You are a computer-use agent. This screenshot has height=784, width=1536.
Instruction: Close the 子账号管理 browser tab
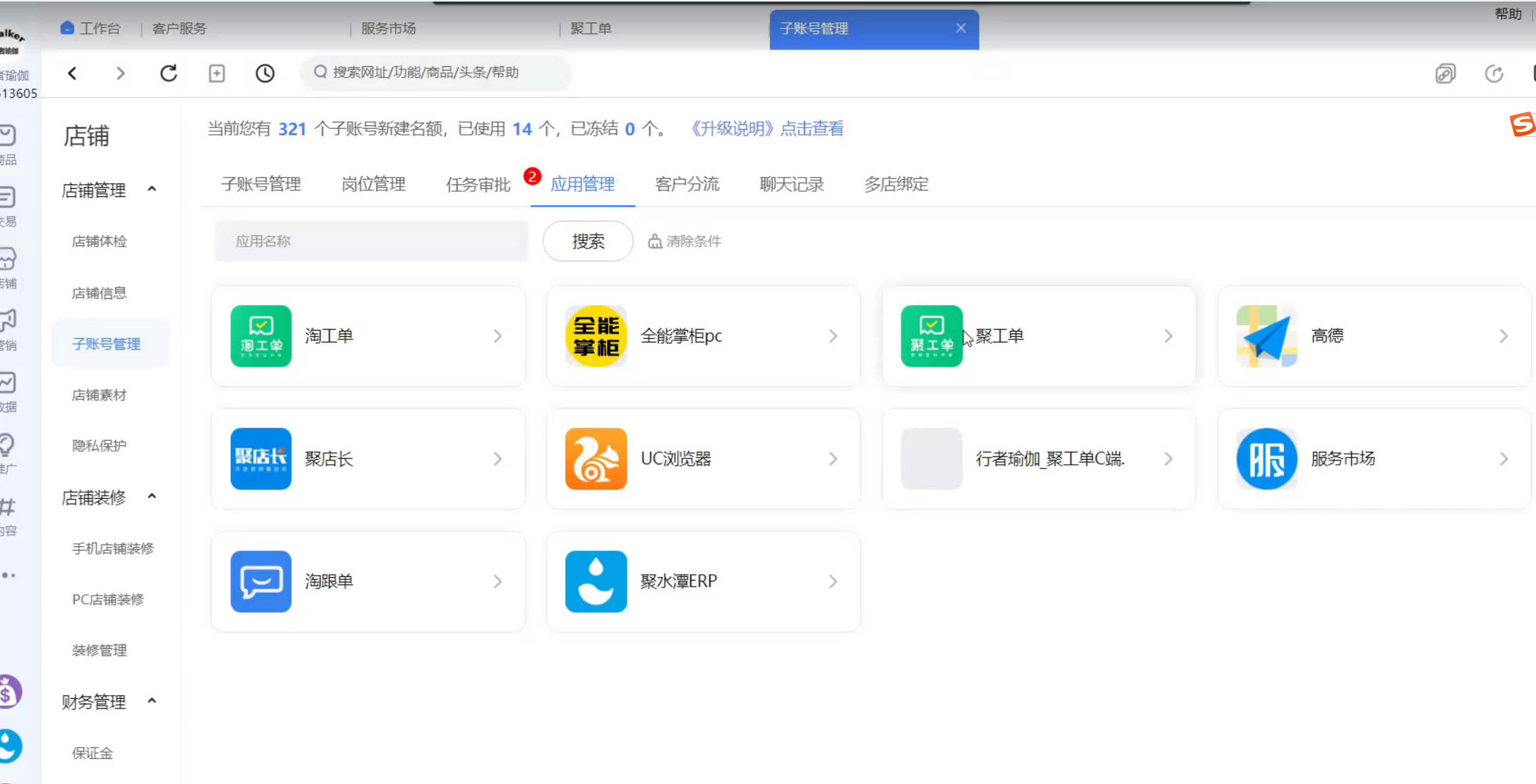point(961,28)
